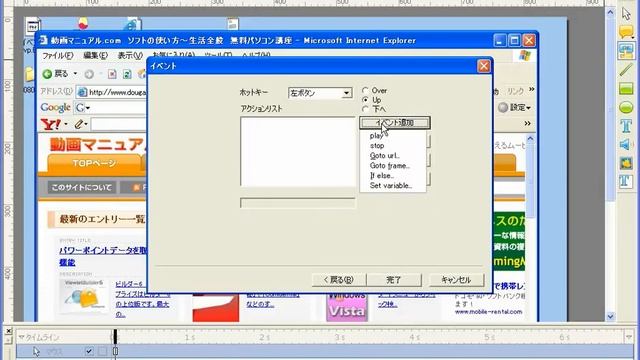Click the pencil icon in Yahoo toolbar
640x360 pixels.
(79, 124)
